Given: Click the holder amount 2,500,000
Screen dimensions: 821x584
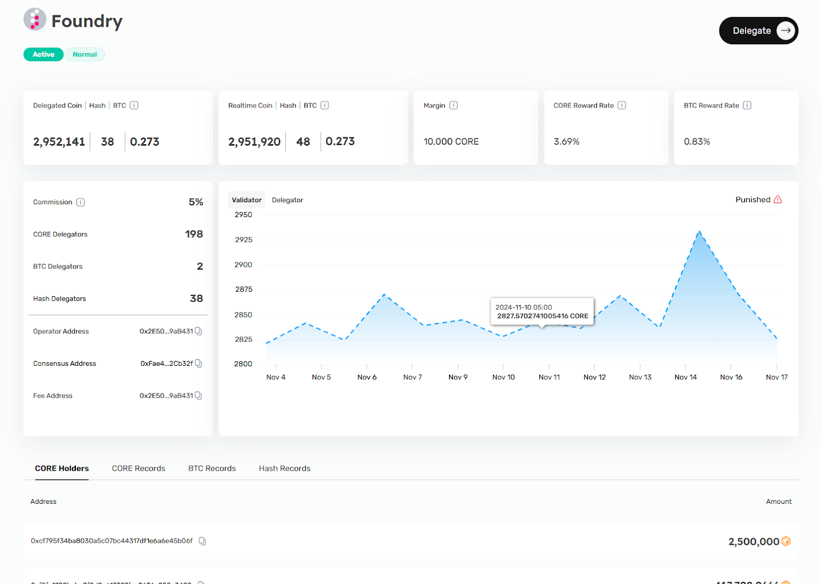Looking at the screenshot, I should [x=753, y=542].
